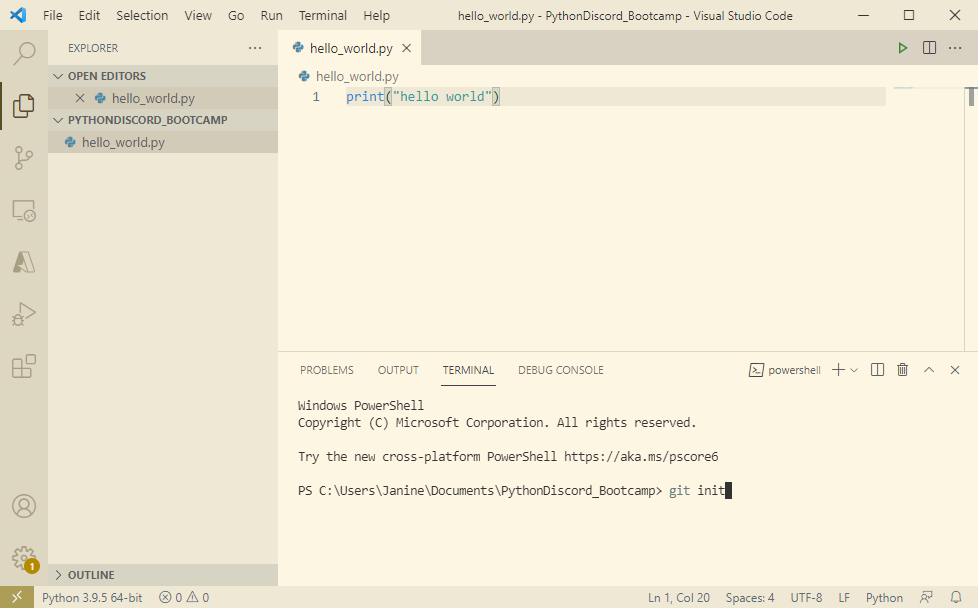Select hello_world.py in the project folder tree
This screenshot has height=608, width=978.
click(x=163, y=142)
